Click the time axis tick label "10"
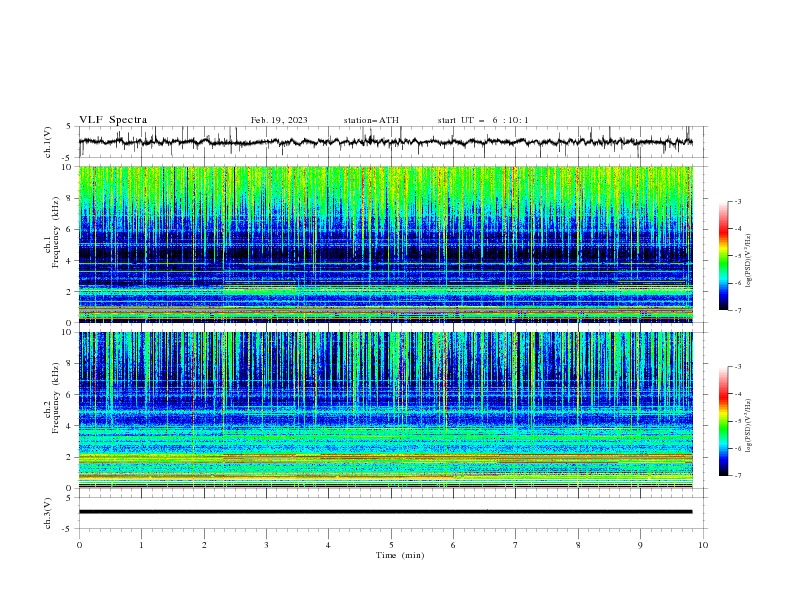 [703, 545]
